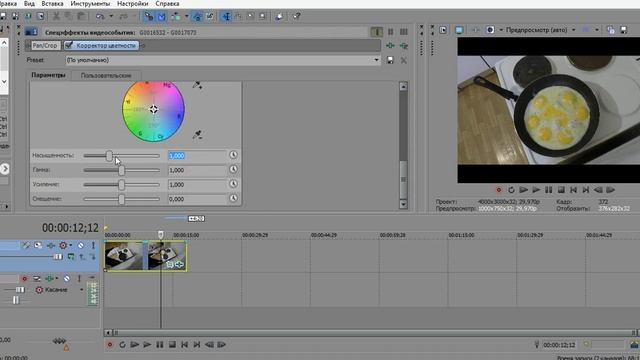Toggle loop playback in timeline transport
Image resolution: width=640 pixels, height=360 pixels.
tap(122, 345)
